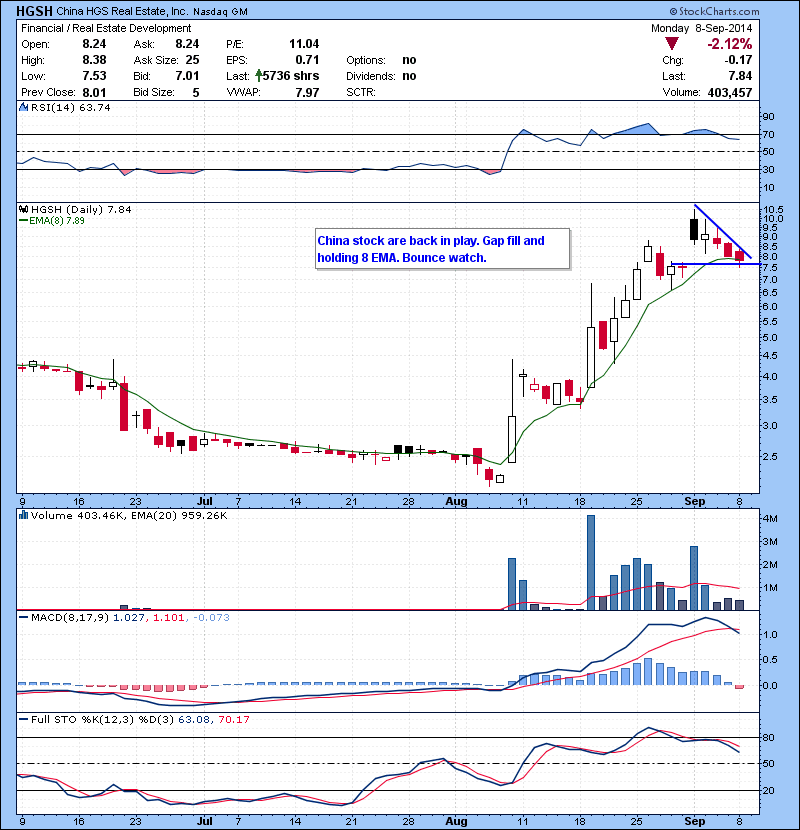Click the Open value 8.24
Screen dimensions: 800x830
(94, 44)
